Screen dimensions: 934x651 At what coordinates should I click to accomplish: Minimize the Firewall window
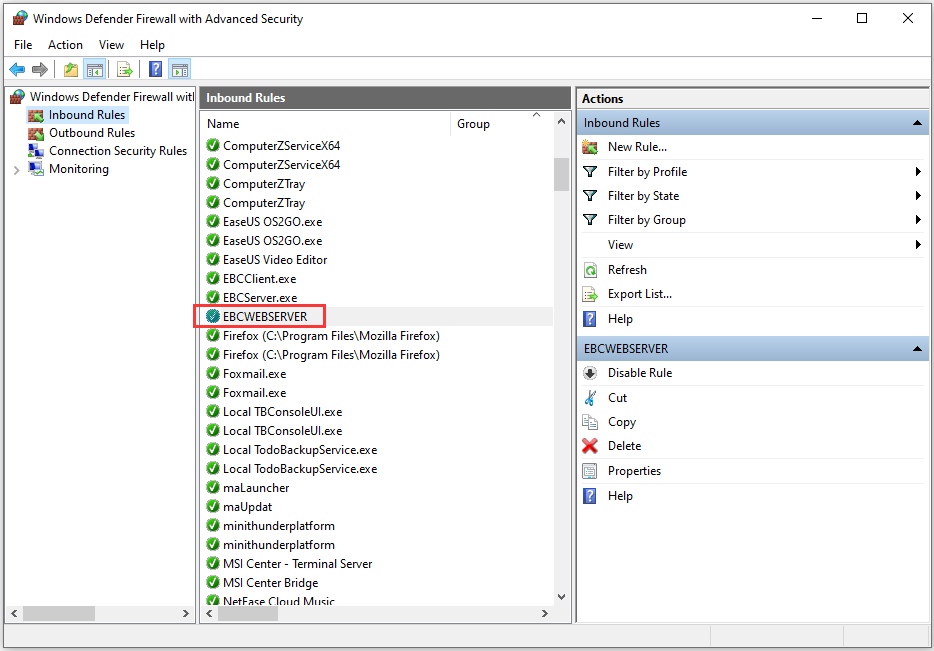(817, 18)
